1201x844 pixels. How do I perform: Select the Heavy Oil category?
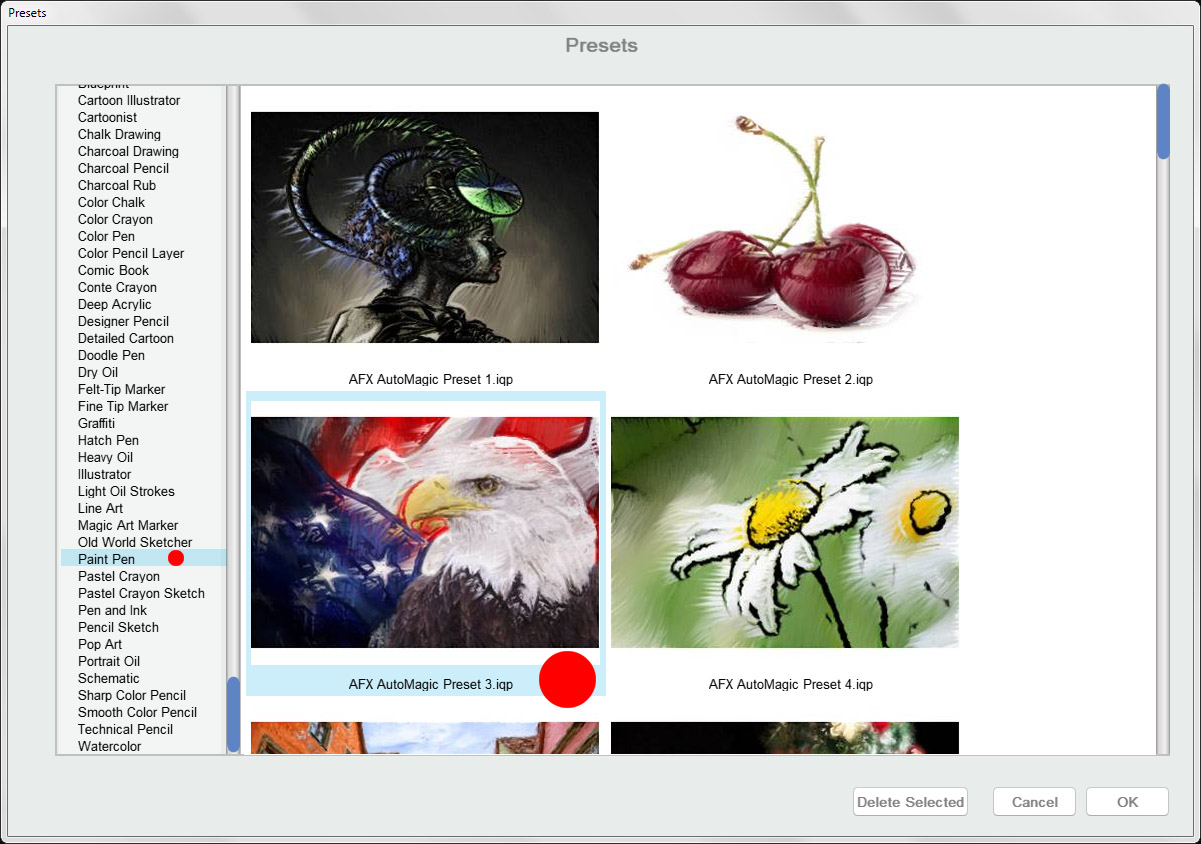click(105, 457)
